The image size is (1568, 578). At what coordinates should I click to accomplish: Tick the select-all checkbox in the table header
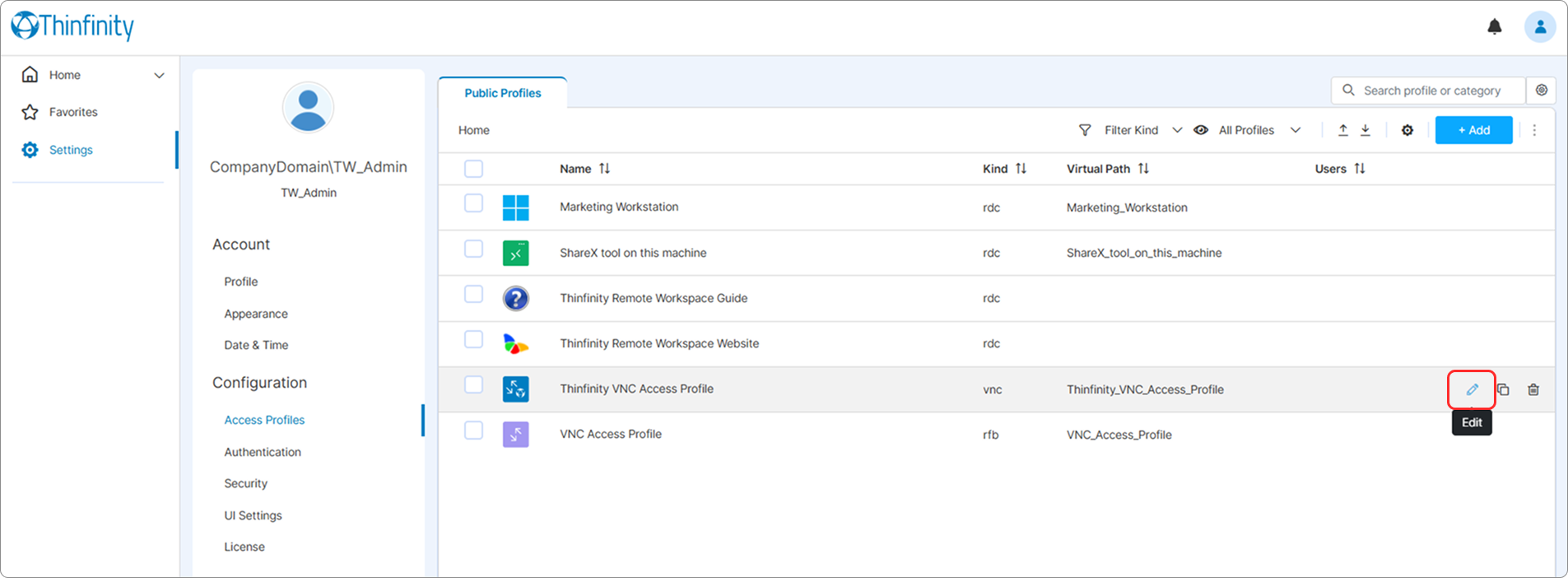point(473,169)
